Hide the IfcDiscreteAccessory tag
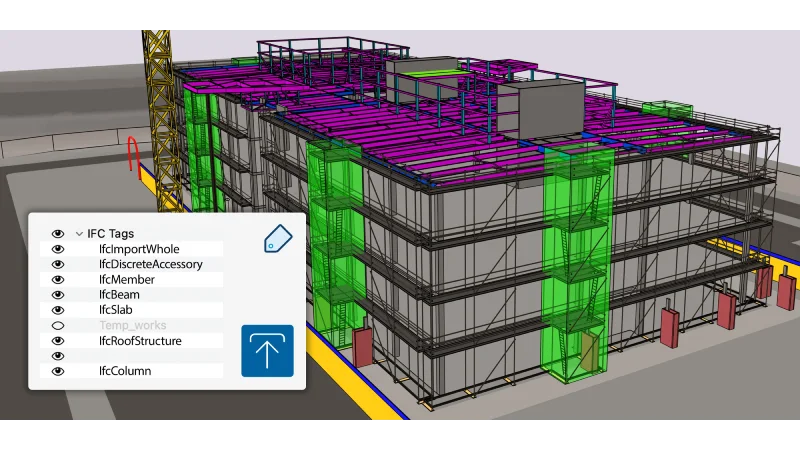This screenshot has width=800, height=450. click(58, 264)
